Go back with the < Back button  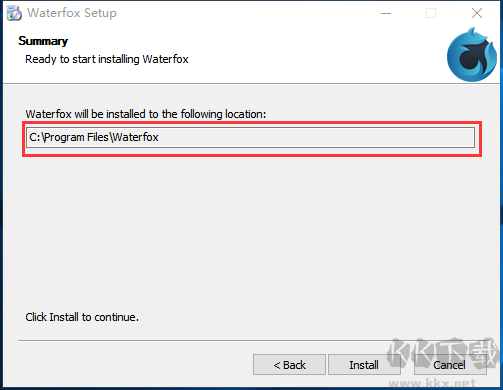[x=289, y=365]
